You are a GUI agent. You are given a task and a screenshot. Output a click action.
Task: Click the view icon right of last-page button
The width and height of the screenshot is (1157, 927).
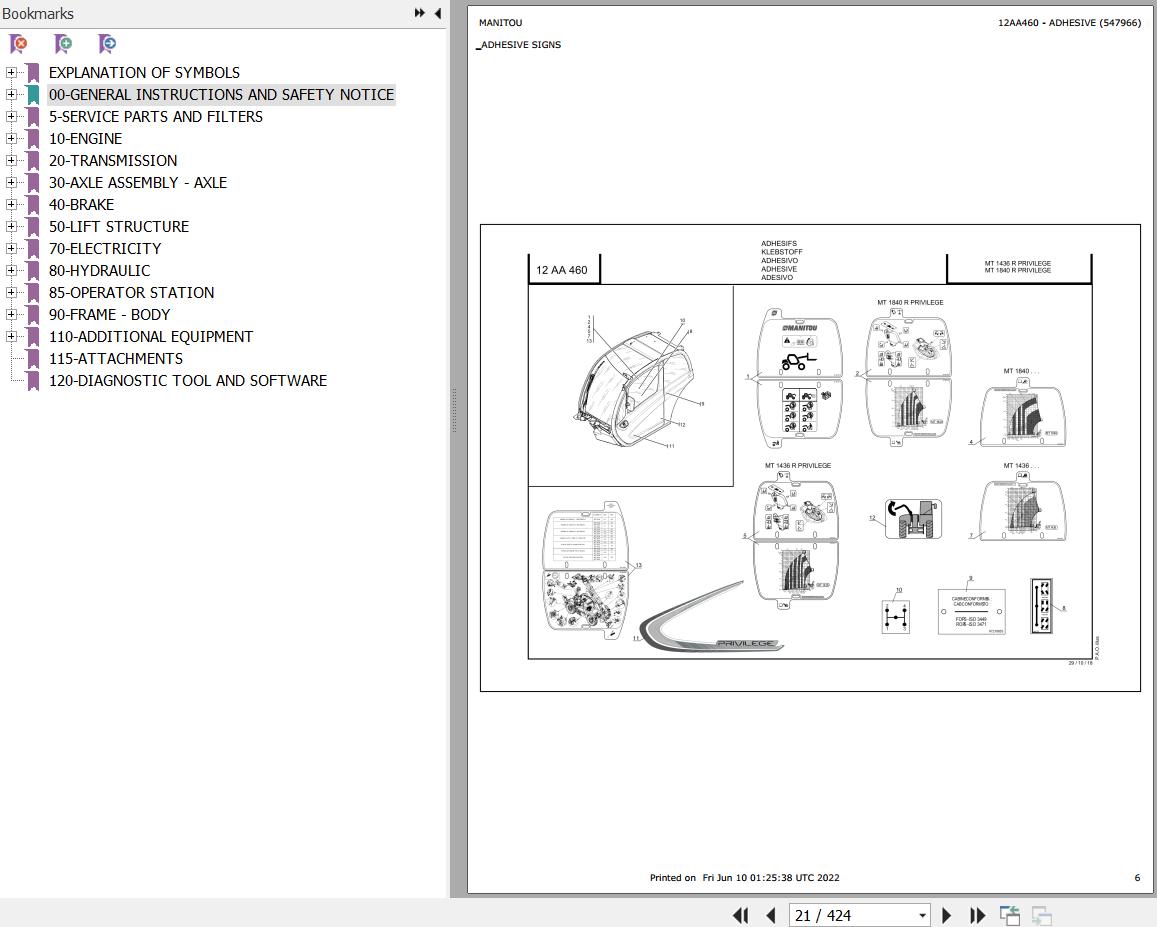point(1009,915)
